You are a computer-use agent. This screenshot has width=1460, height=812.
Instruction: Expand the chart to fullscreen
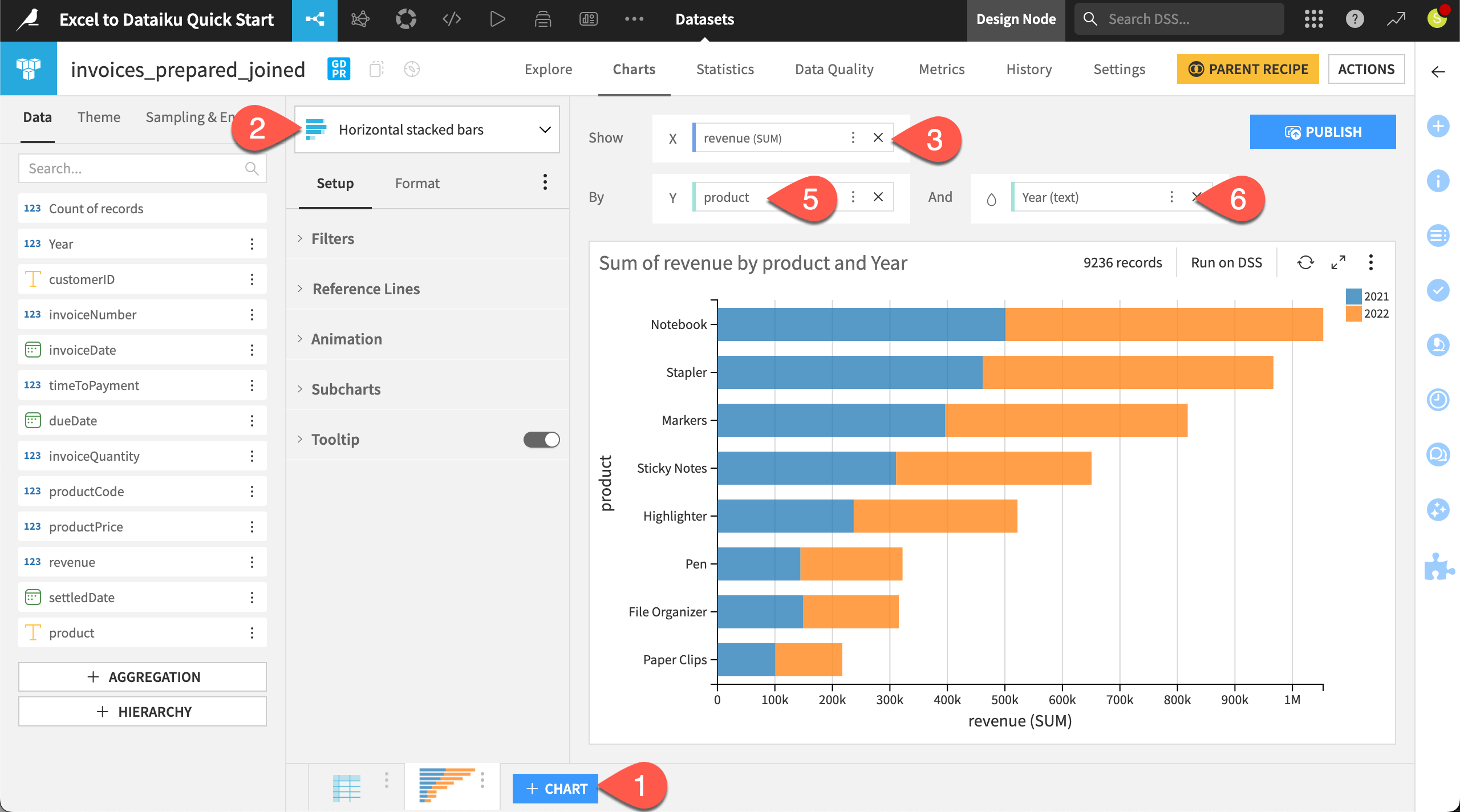(1339, 263)
